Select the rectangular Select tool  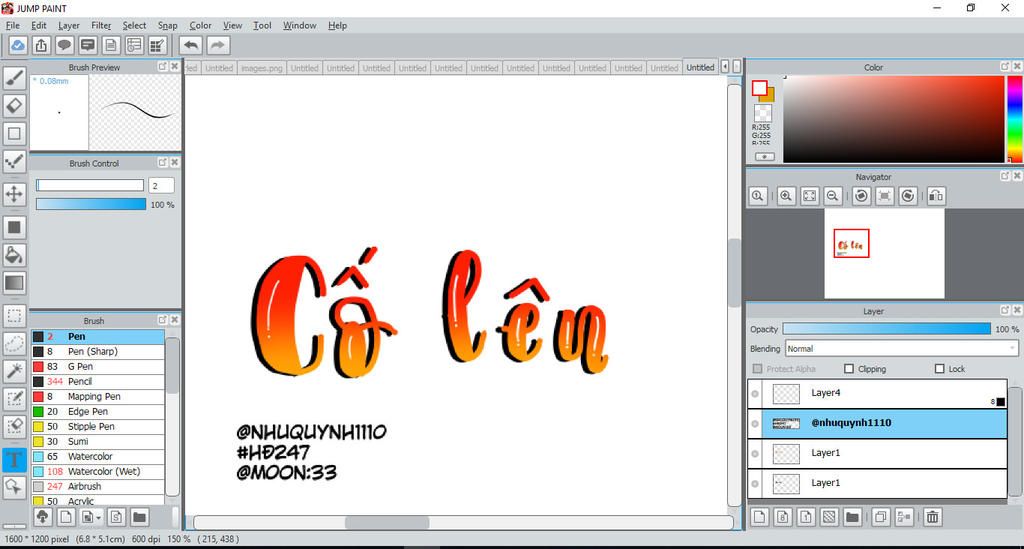(14, 317)
